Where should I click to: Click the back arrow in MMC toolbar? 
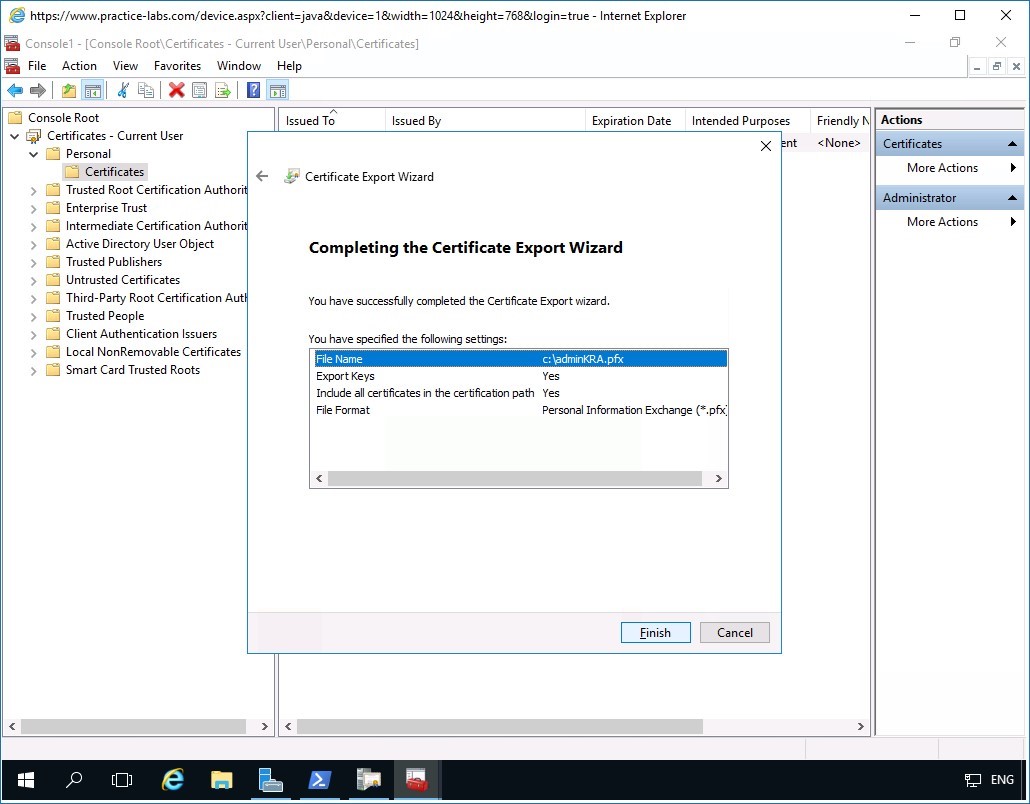tap(15, 91)
